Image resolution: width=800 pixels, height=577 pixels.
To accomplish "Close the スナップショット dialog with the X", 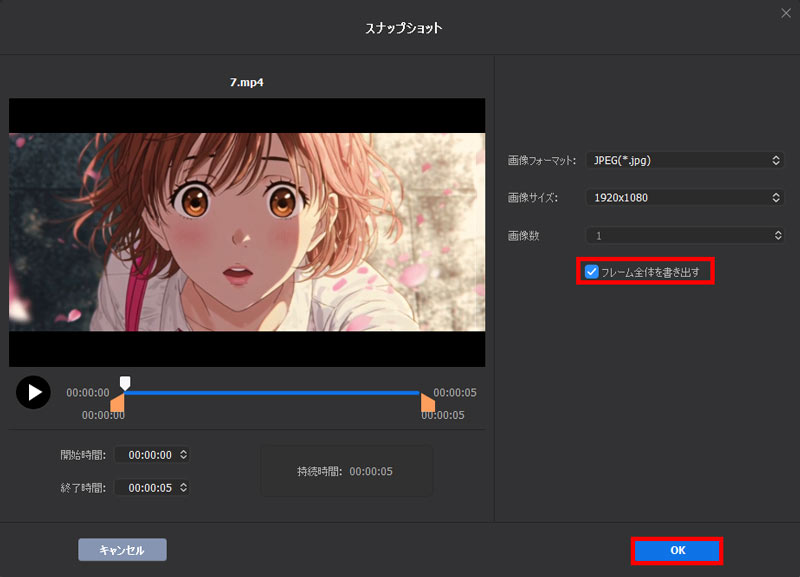I will click(785, 13).
